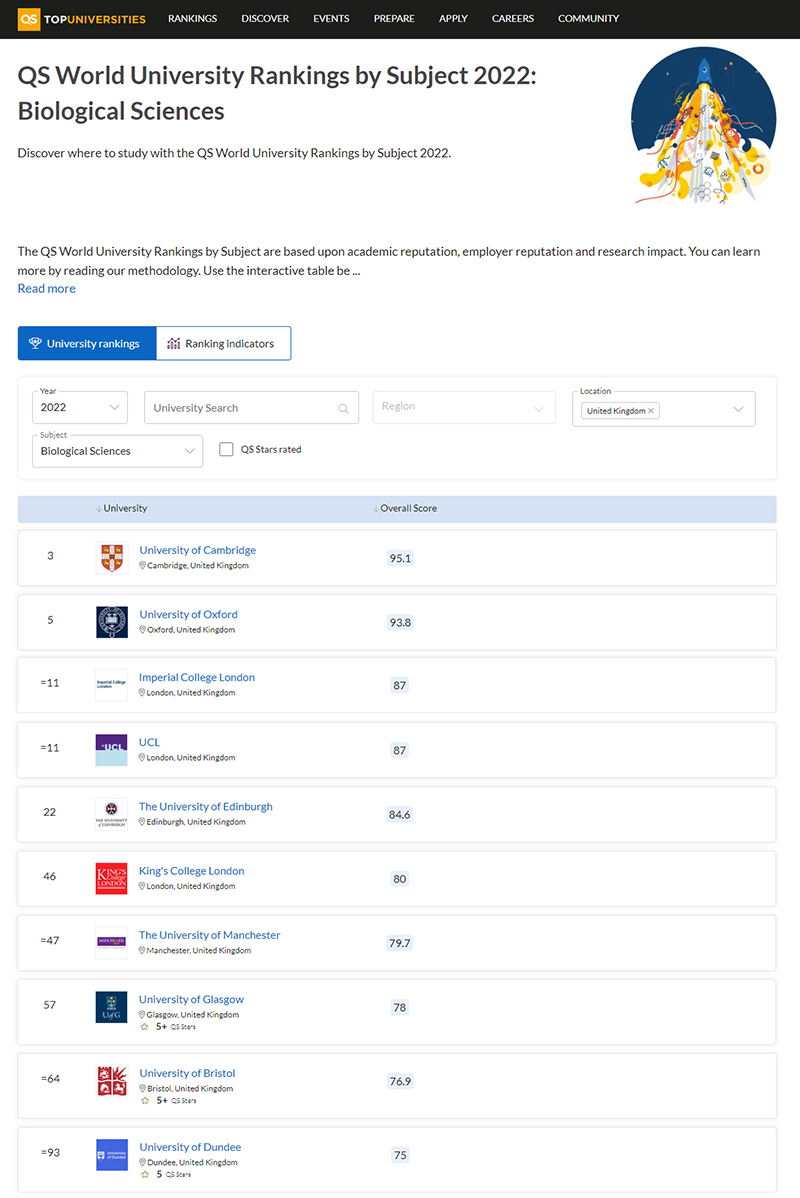Open the UCL link

point(149,742)
